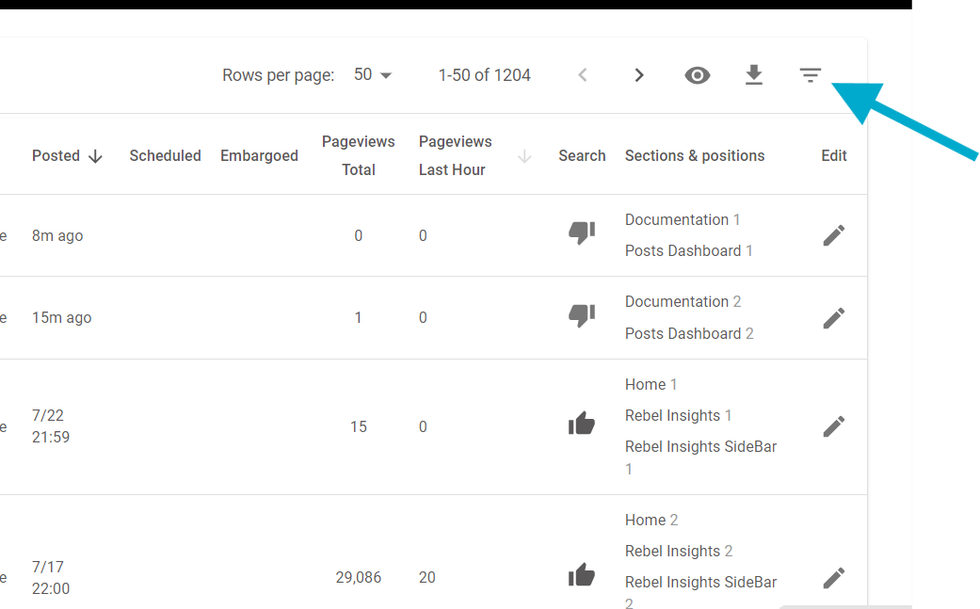This screenshot has width=980, height=609.
Task: Toggle column visibility eye icon
Action: (697, 75)
